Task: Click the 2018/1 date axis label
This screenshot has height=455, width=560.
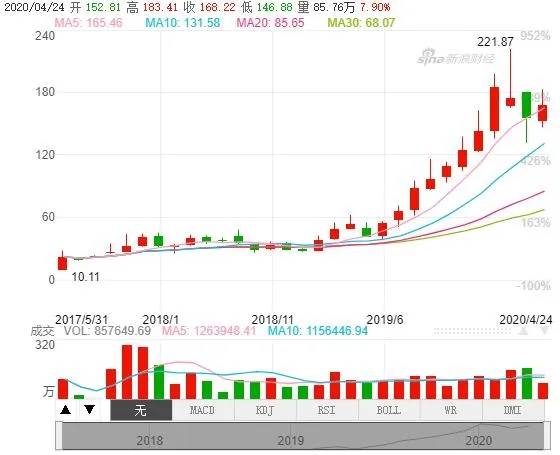Action: pos(161,319)
